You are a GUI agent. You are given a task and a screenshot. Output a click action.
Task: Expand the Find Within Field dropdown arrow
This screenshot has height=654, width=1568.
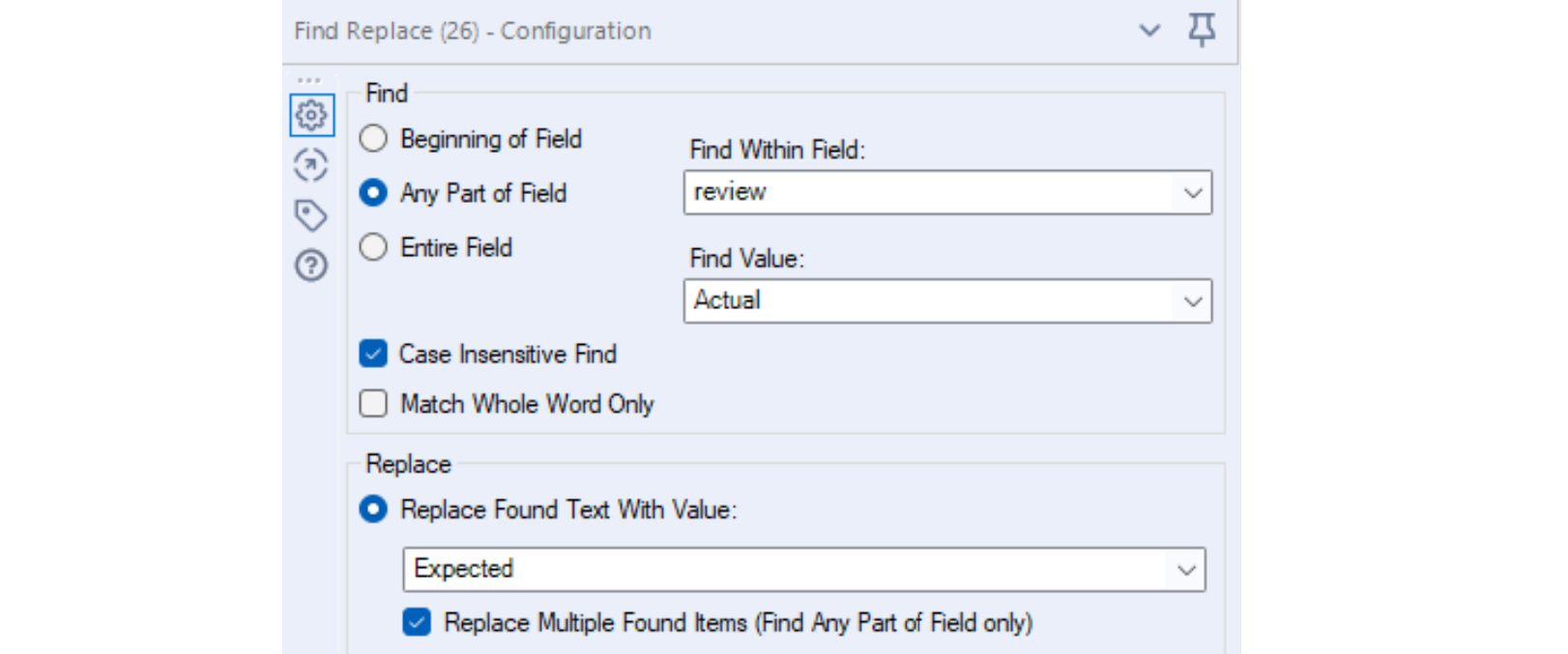click(x=1193, y=193)
